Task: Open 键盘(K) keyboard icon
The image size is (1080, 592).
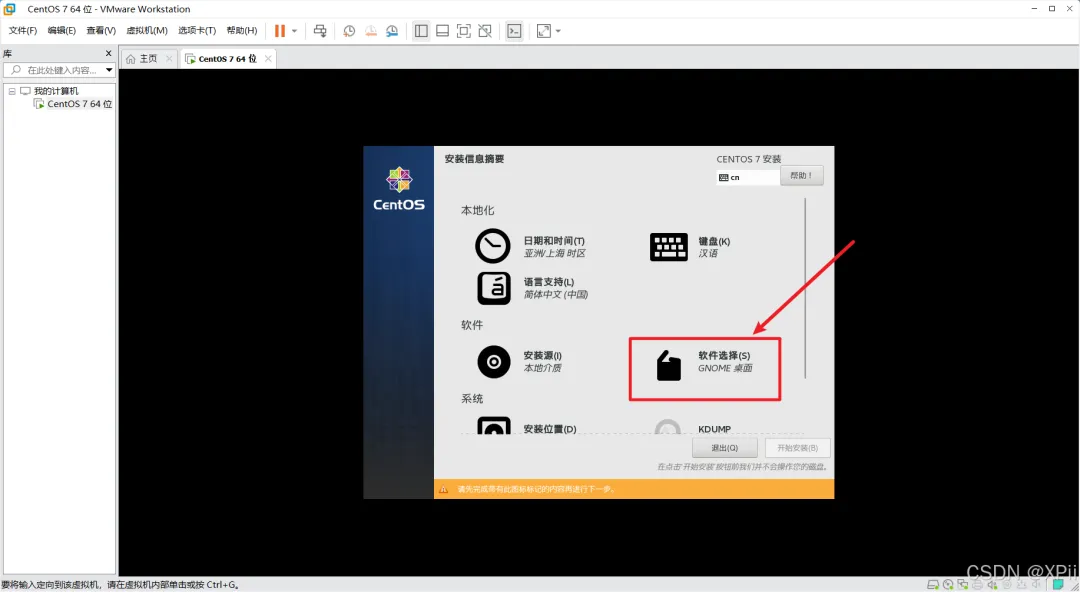Action: point(668,247)
